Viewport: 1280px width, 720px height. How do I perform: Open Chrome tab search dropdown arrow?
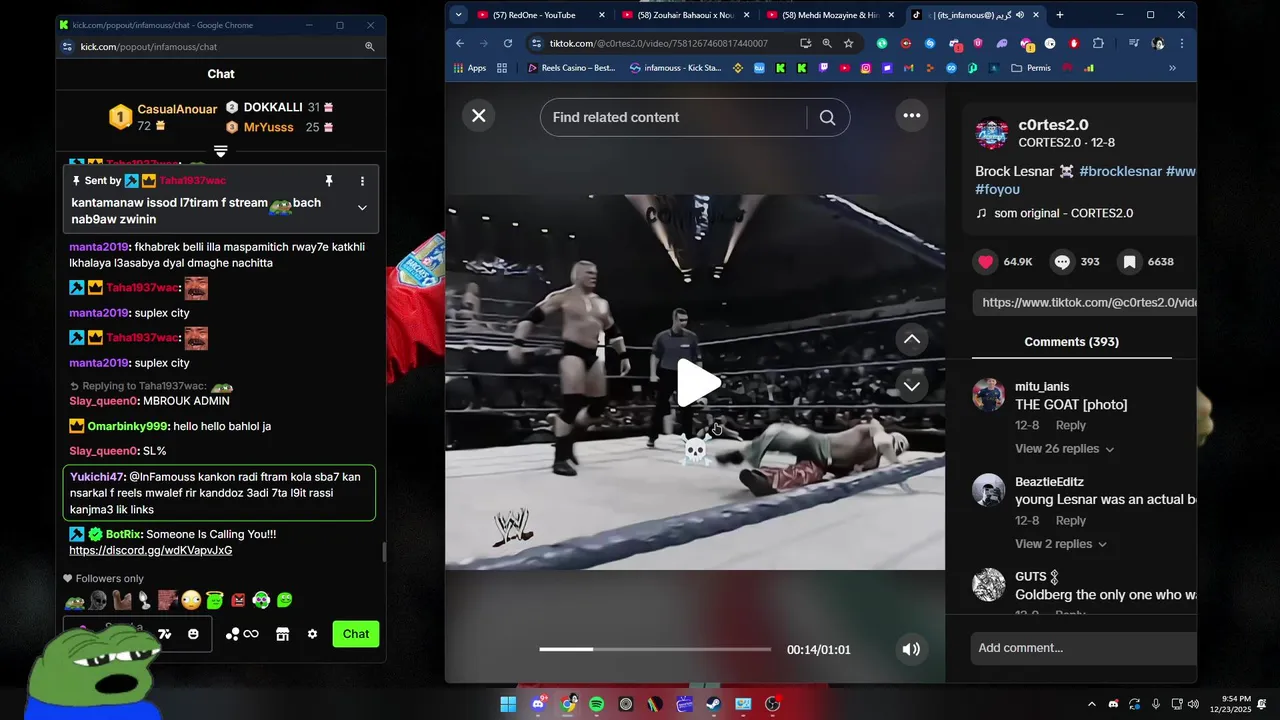coord(458,15)
